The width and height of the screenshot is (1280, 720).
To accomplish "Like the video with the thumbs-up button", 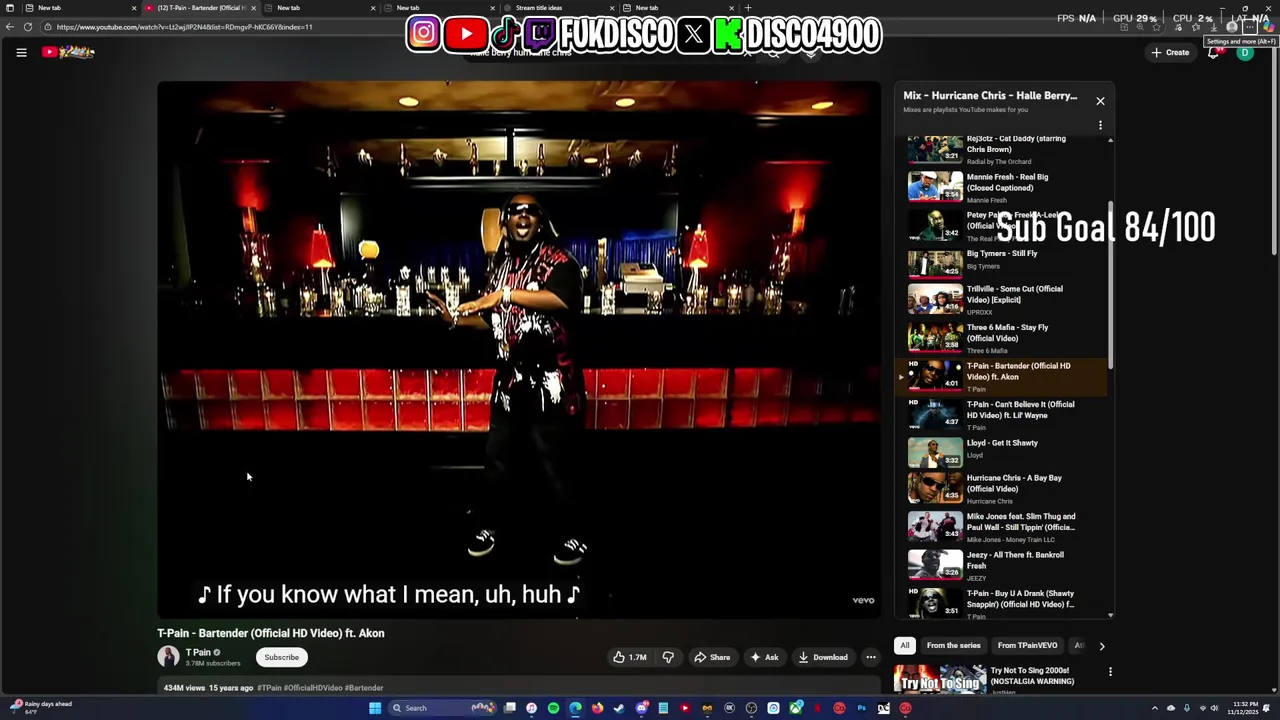I will (630, 657).
